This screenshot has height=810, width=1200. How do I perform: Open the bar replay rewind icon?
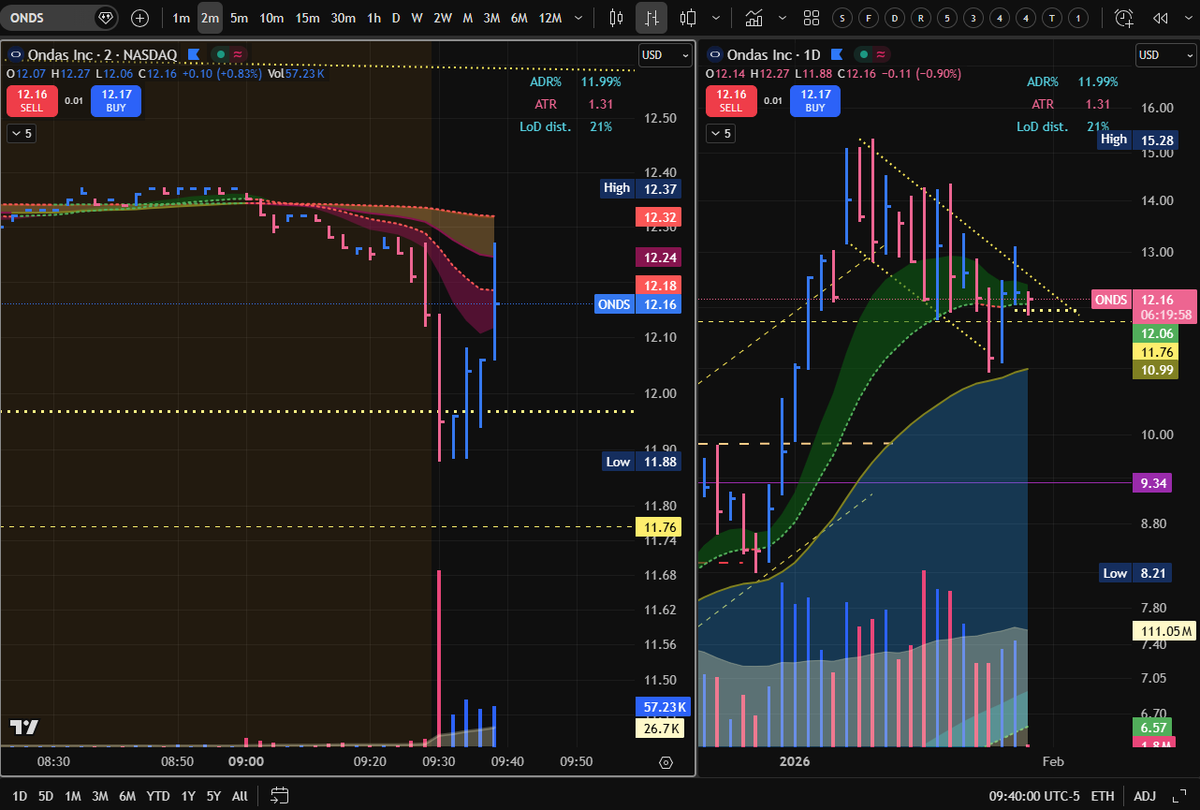pyautogui.click(x=1160, y=18)
